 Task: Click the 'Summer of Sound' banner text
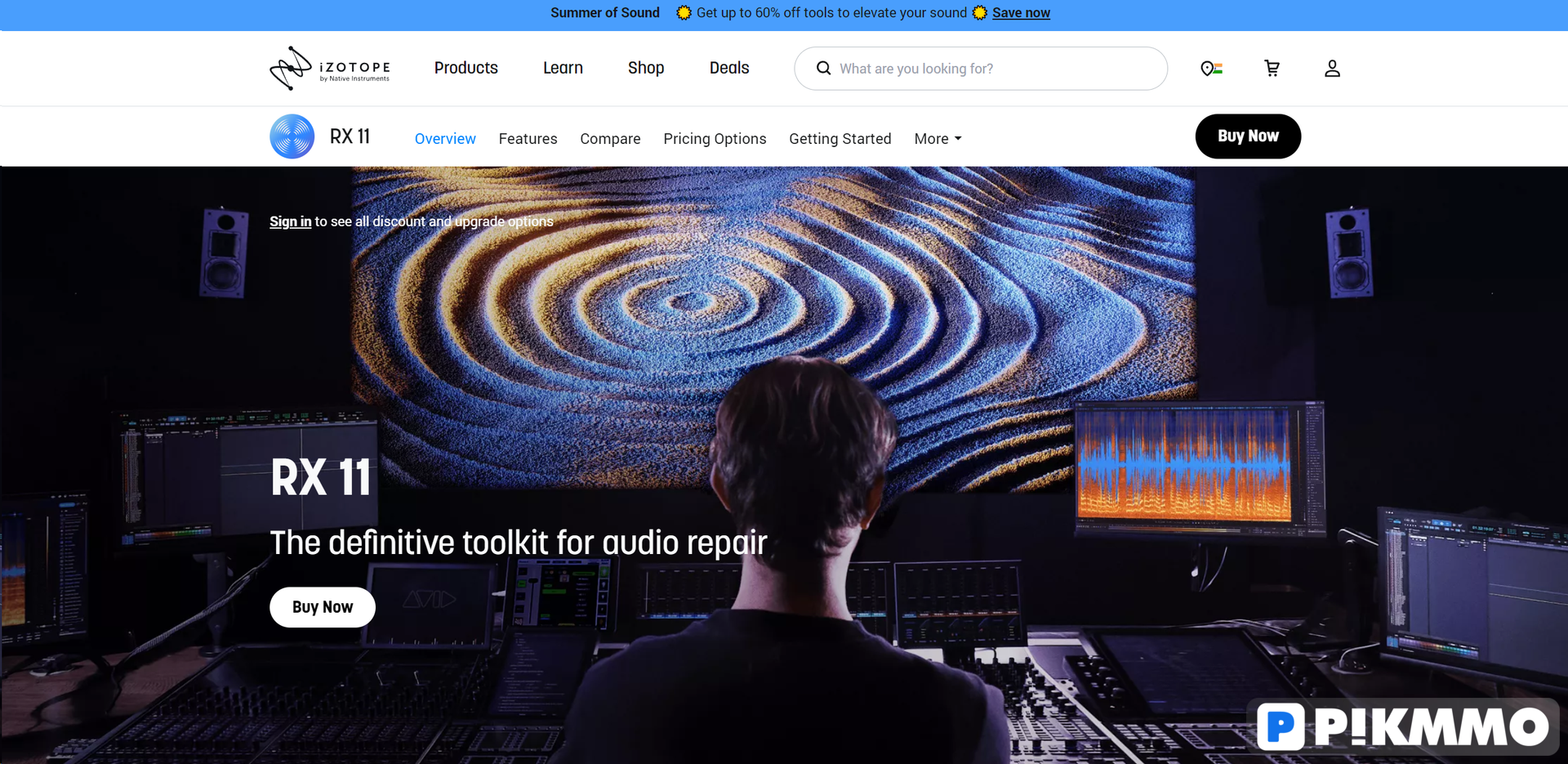point(604,13)
